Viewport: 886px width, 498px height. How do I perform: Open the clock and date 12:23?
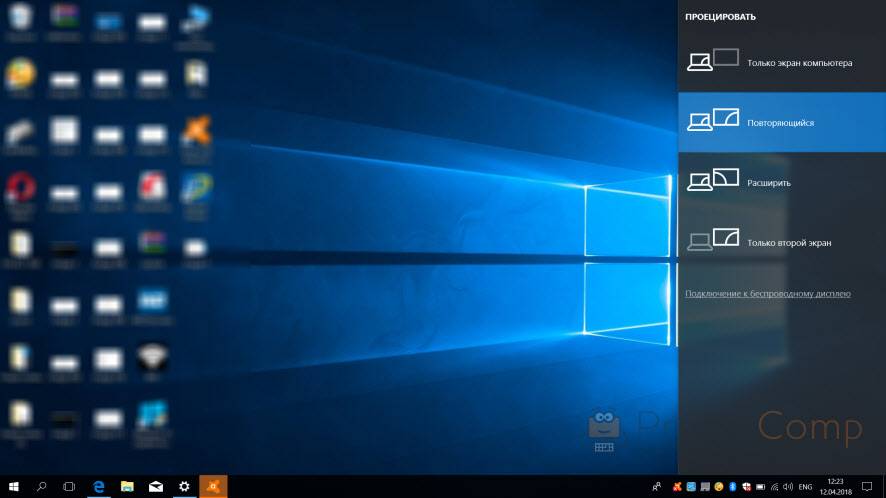(x=837, y=486)
